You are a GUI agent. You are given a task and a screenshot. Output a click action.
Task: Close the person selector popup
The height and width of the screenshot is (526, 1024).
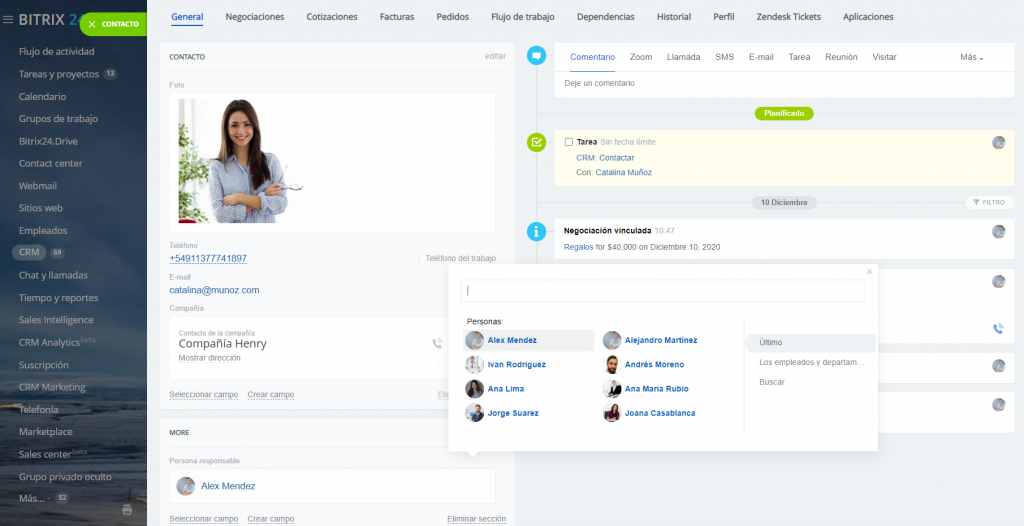(869, 271)
